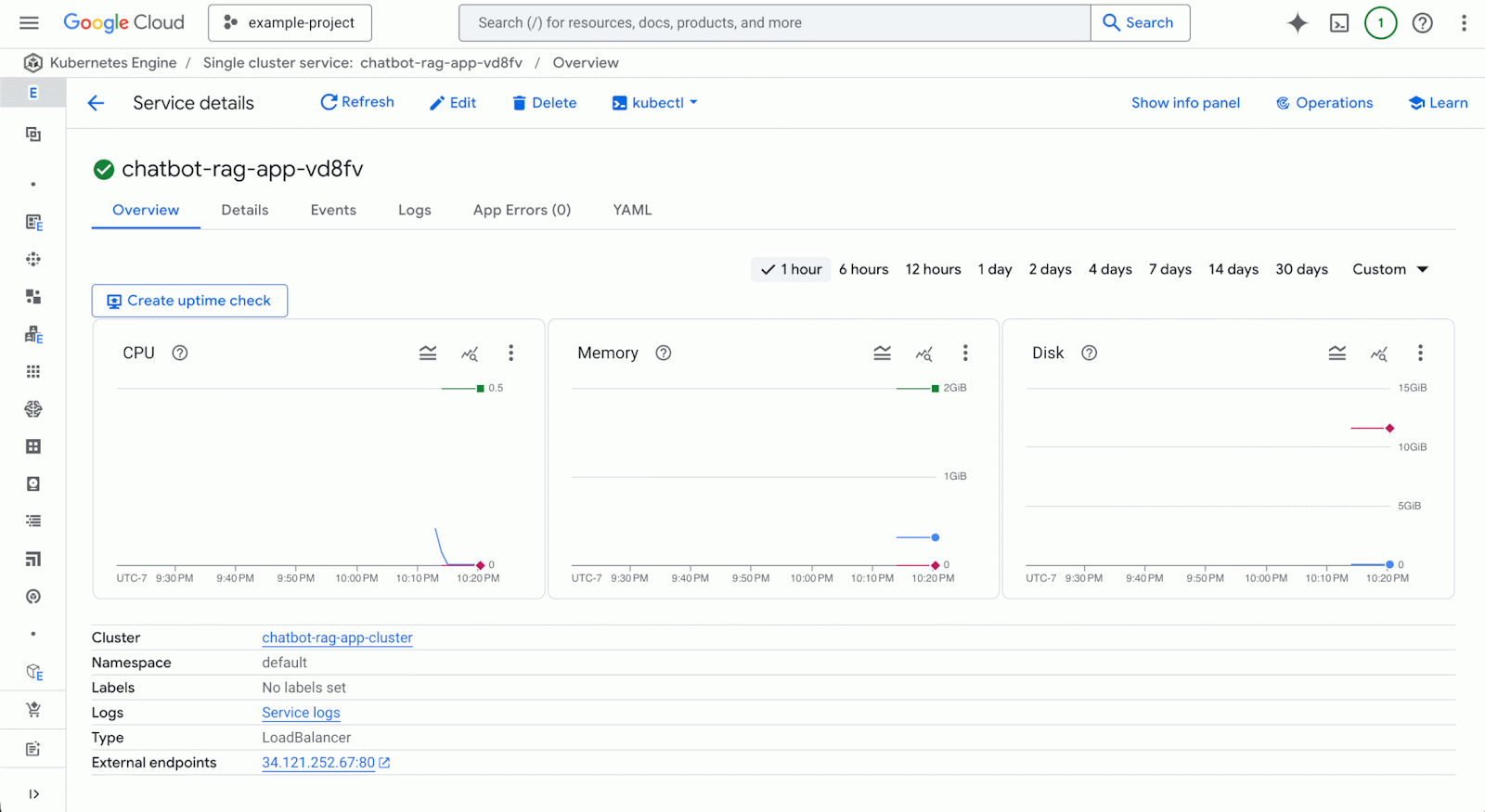Viewport: 1485px width, 812px height.
Task: Open the Operations panel
Action: [x=1324, y=103]
